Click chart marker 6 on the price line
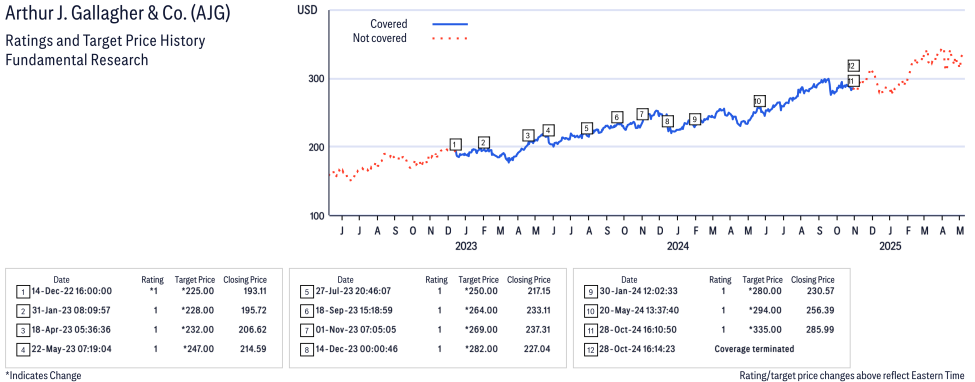Screen dimensions: 975x382 616,117
